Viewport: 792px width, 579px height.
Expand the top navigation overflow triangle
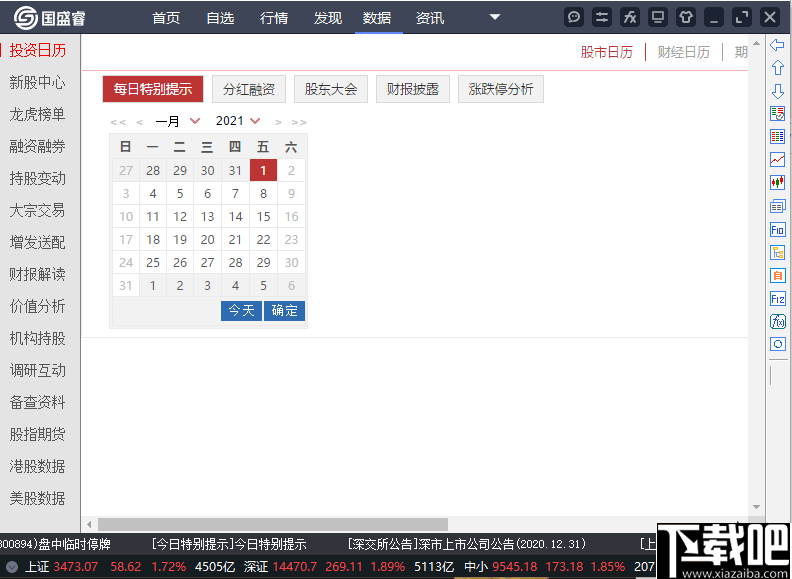[495, 17]
